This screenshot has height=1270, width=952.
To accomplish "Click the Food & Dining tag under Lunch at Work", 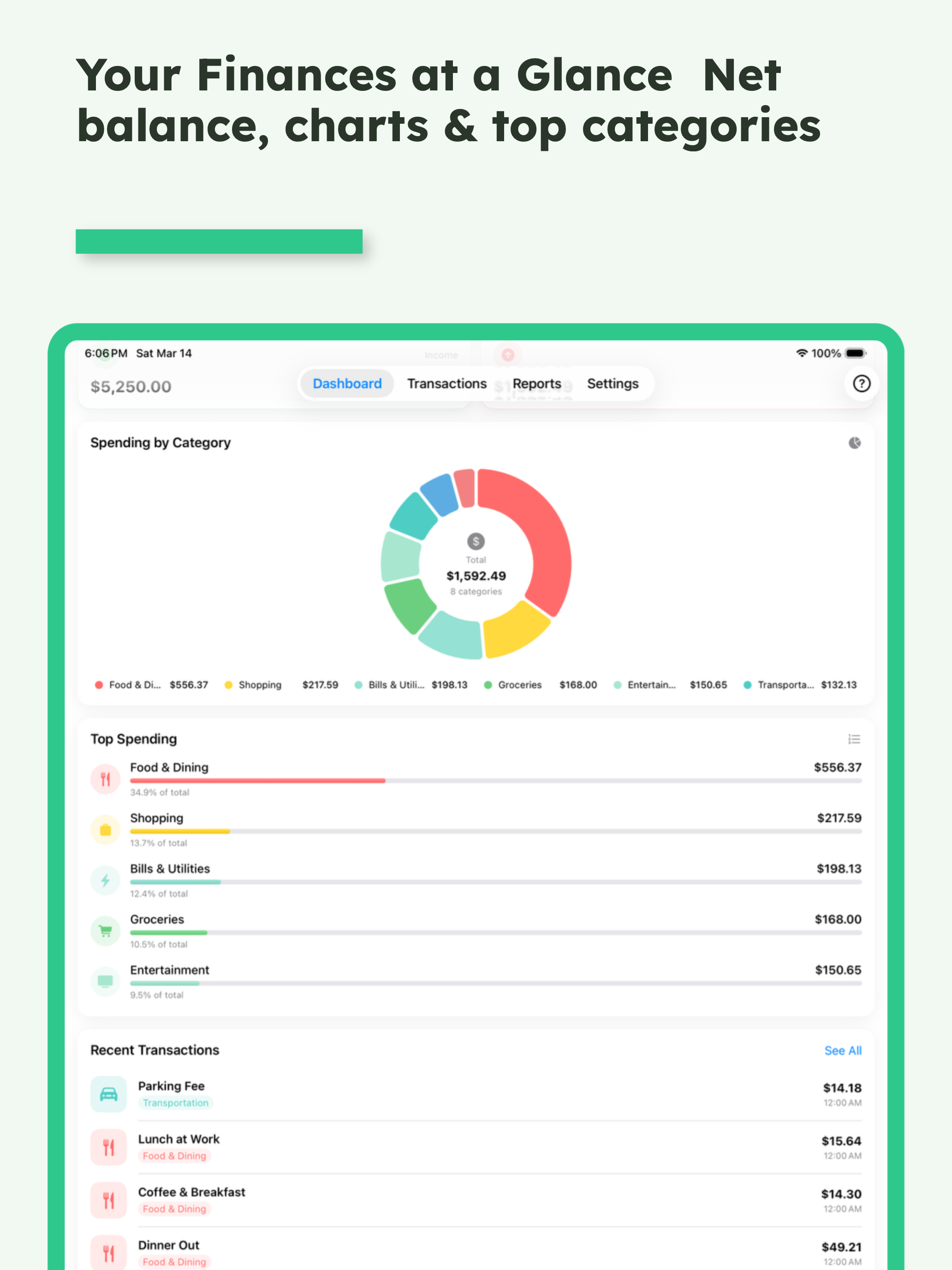I will (174, 1156).
